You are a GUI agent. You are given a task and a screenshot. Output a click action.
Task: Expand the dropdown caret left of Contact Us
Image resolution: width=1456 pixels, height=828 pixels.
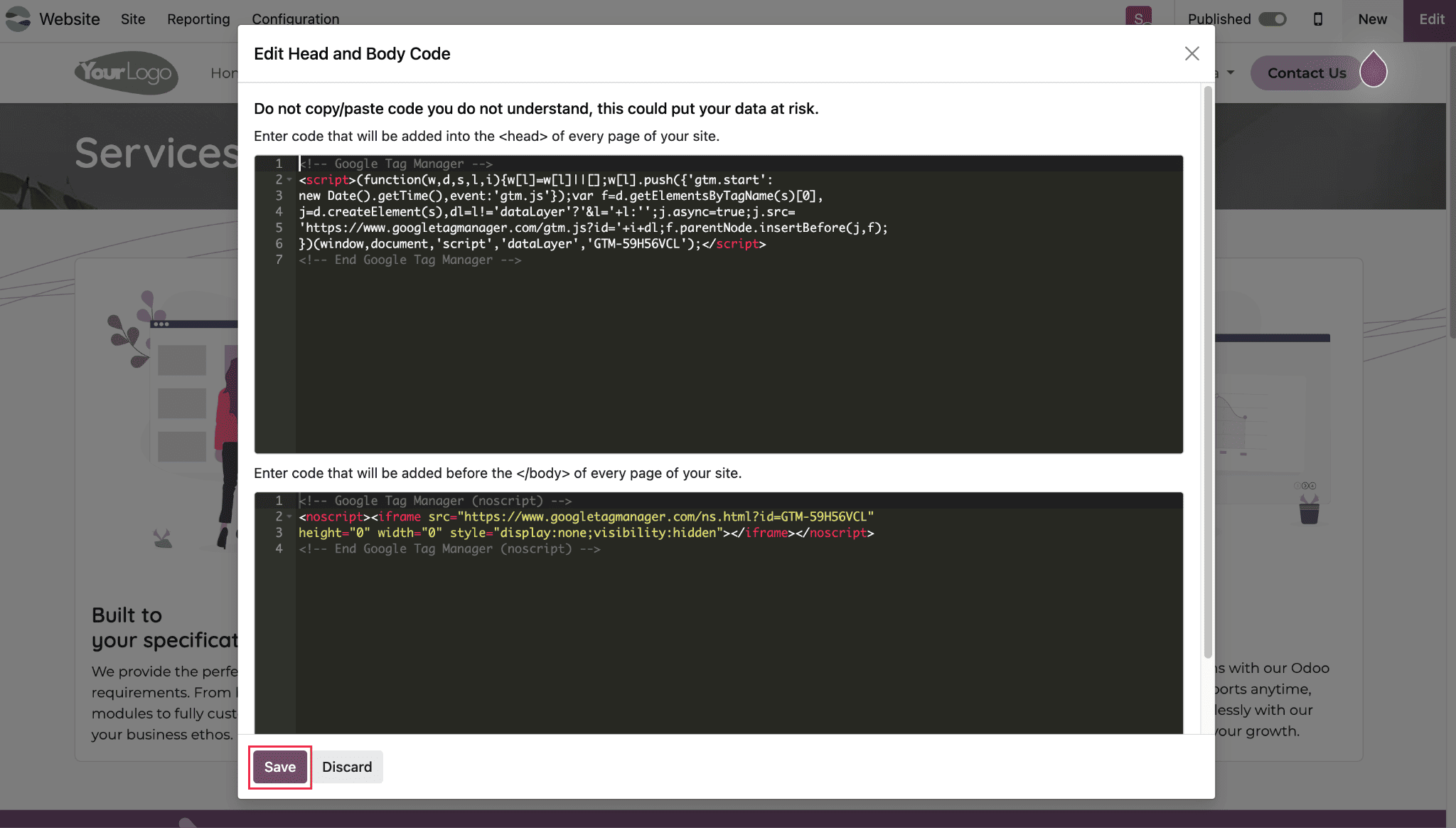1231,73
